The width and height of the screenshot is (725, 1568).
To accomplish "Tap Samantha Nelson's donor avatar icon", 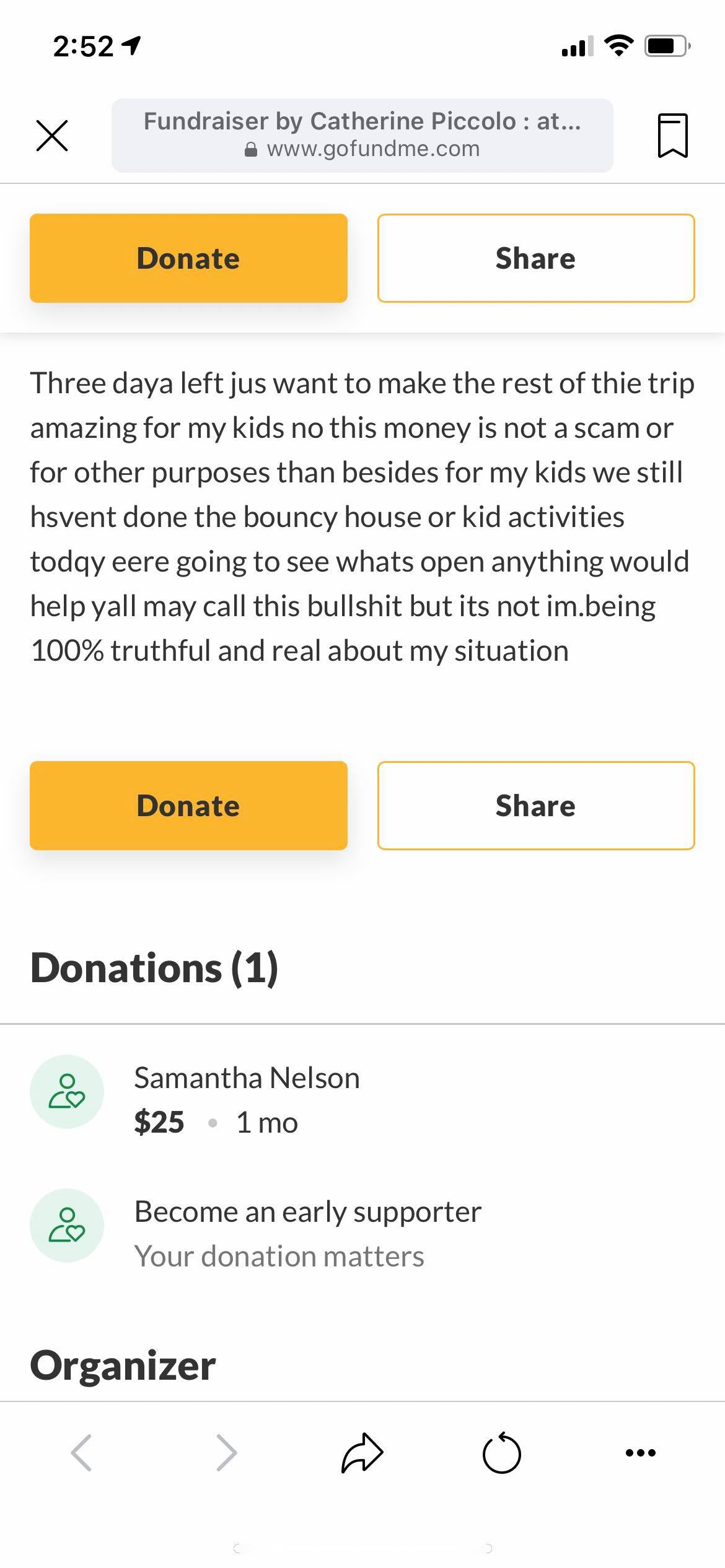I will coord(67,1091).
